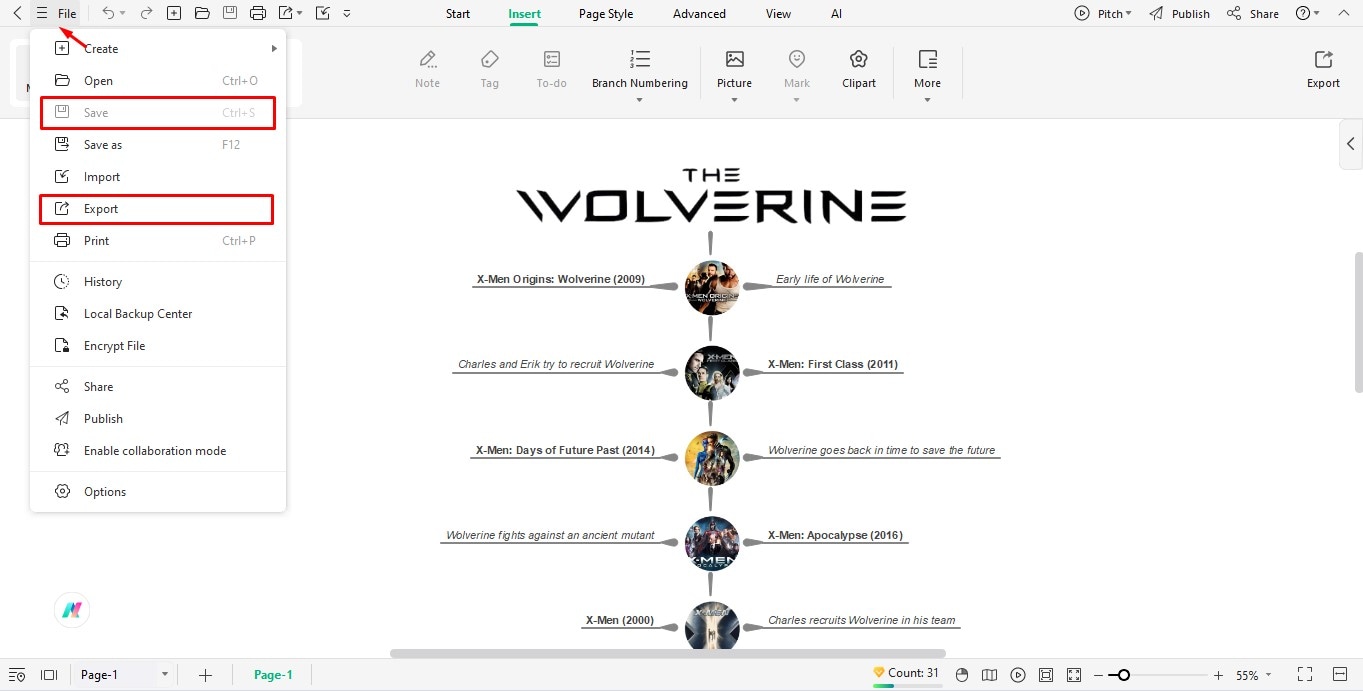This screenshot has height=691, width=1363.
Task: Click the back arrow icon at top-left
Action: tap(17, 14)
